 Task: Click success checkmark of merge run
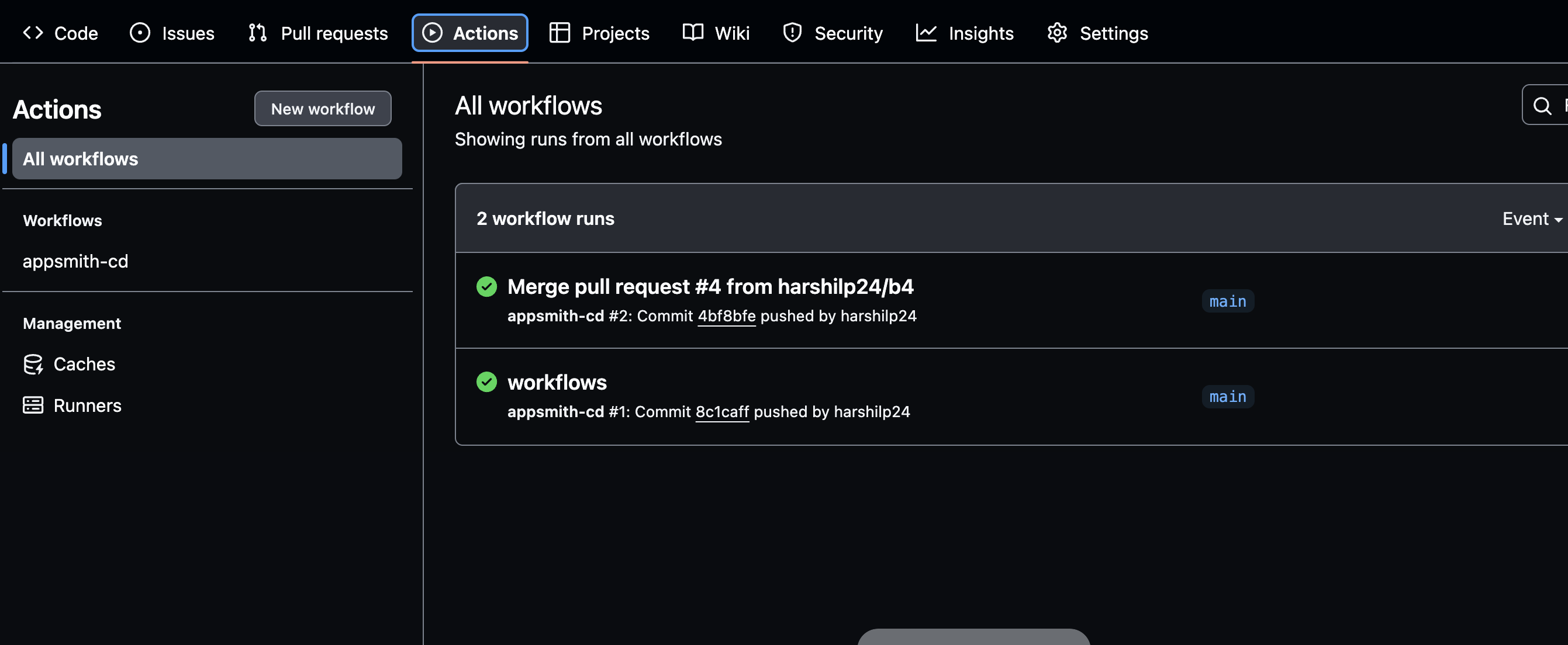[x=486, y=287]
